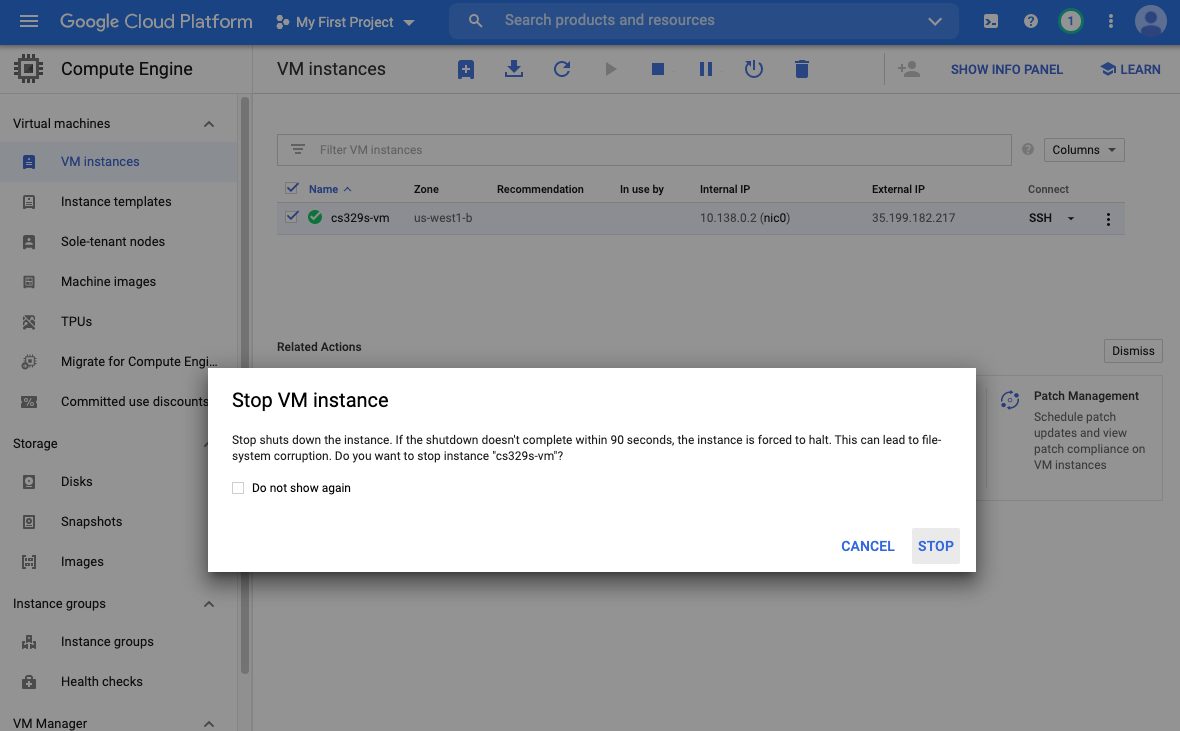Confirm with the STOP button
The image size is (1180, 731).
pyautogui.click(x=935, y=546)
